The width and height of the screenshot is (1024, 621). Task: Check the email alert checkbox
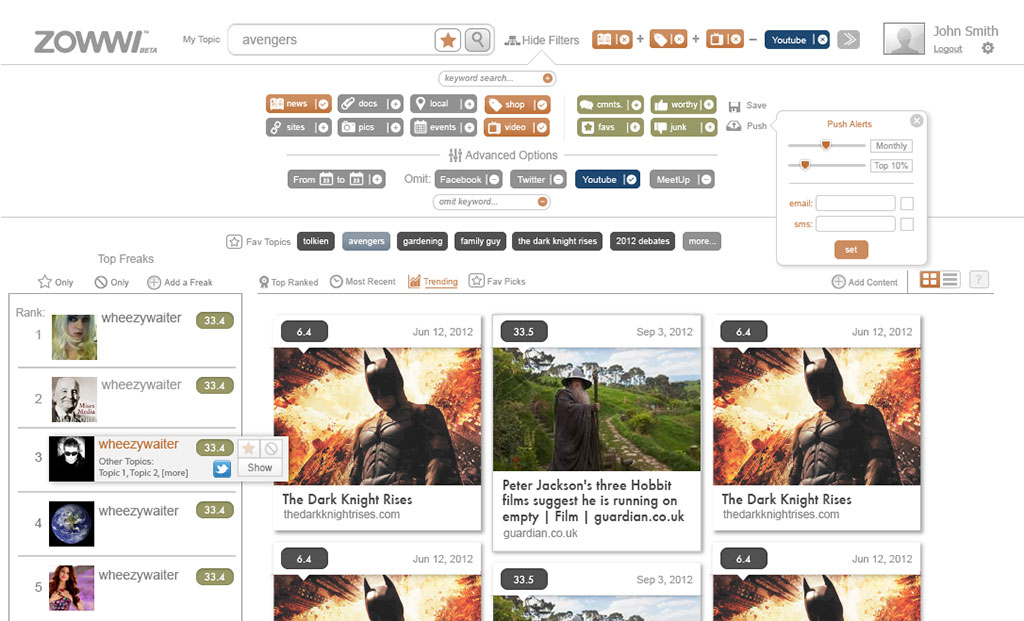tap(907, 204)
